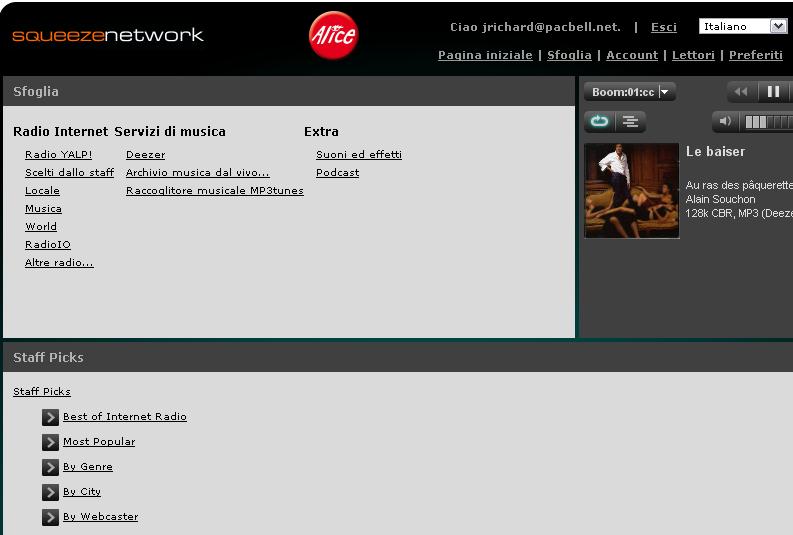The width and height of the screenshot is (793, 535).
Task: Toggle the repeat button
Action: pos(599,122)
